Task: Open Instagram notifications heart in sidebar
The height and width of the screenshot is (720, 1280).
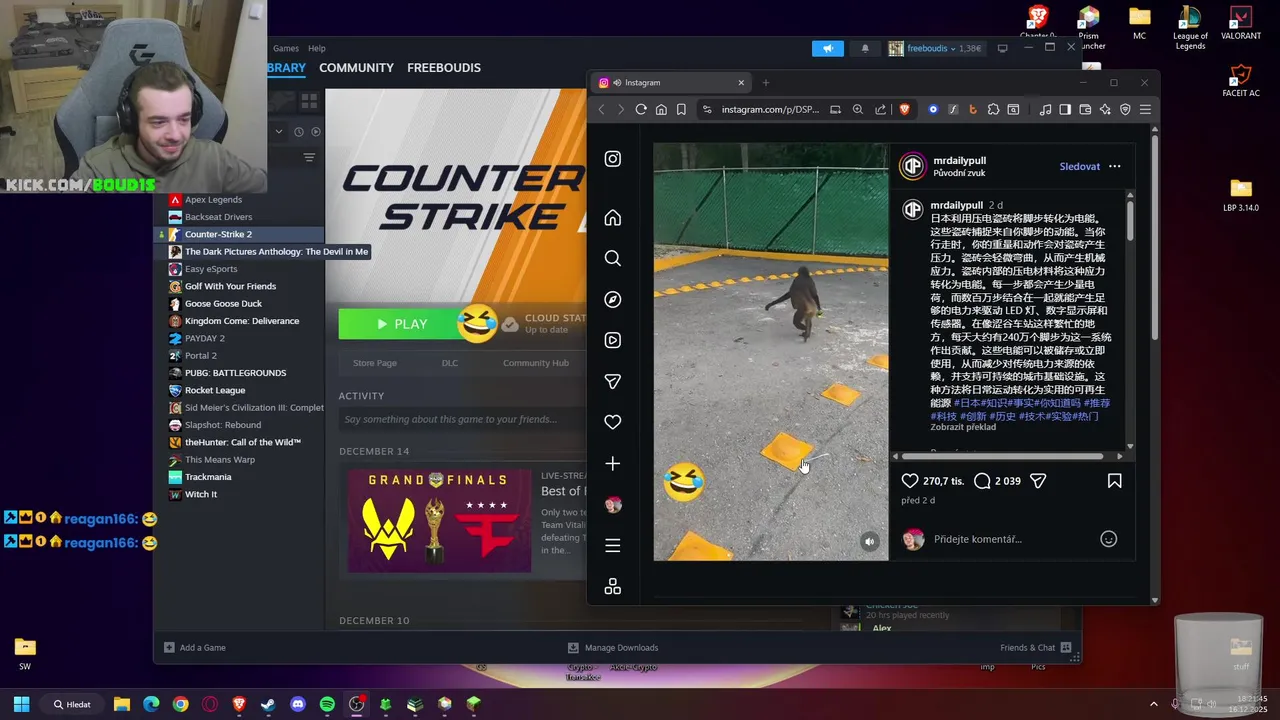Action: click(x=613, y=422)
